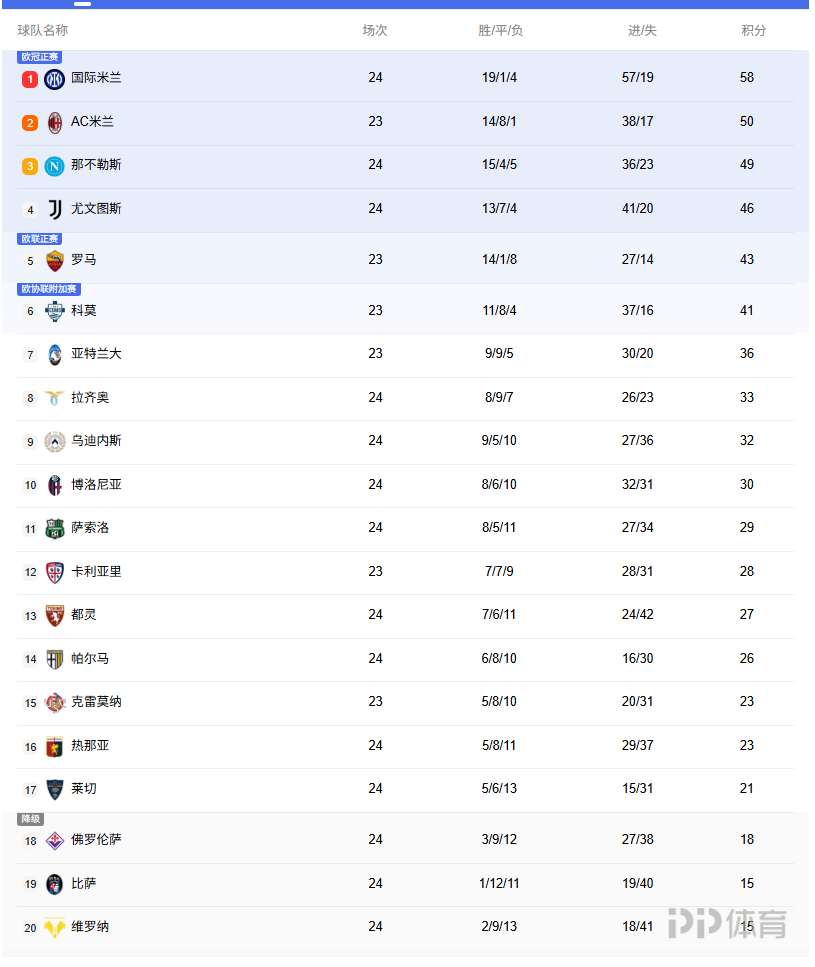
Task: Click the Fiorentina (佛罗伦萨) club logo
Action: pos(55,841)
